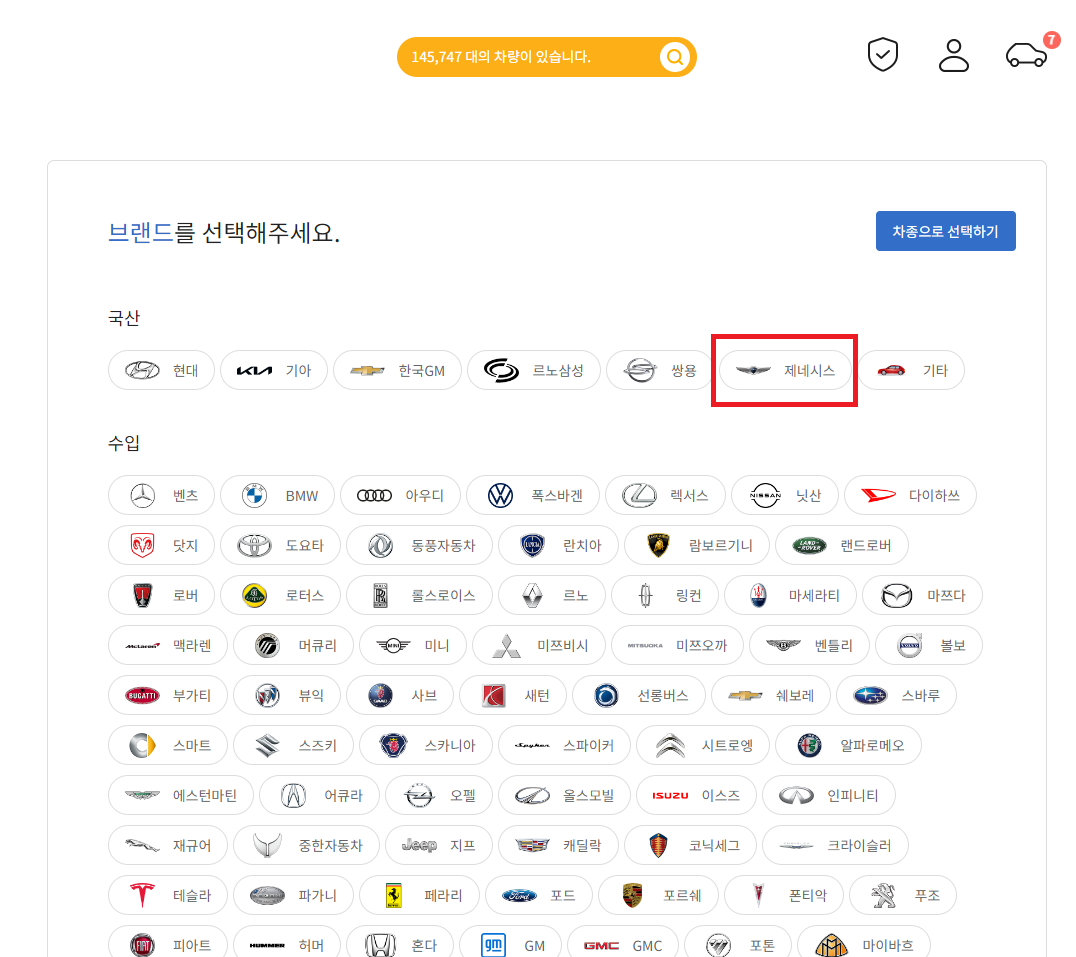The image size is (1076, 957).
Task: Select the 이스즈 brand
Action: [x=696, y=796]
